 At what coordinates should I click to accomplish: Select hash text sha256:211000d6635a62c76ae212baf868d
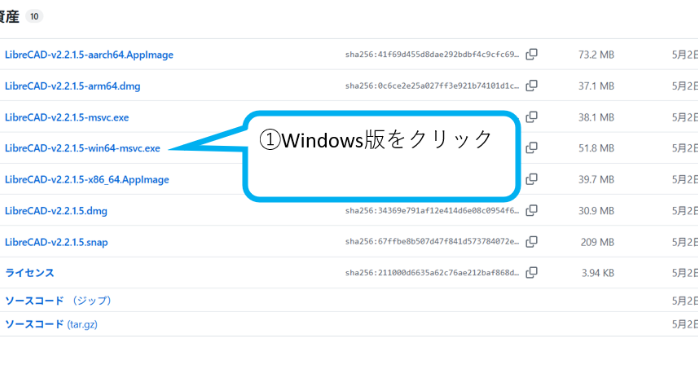[432, 273]
